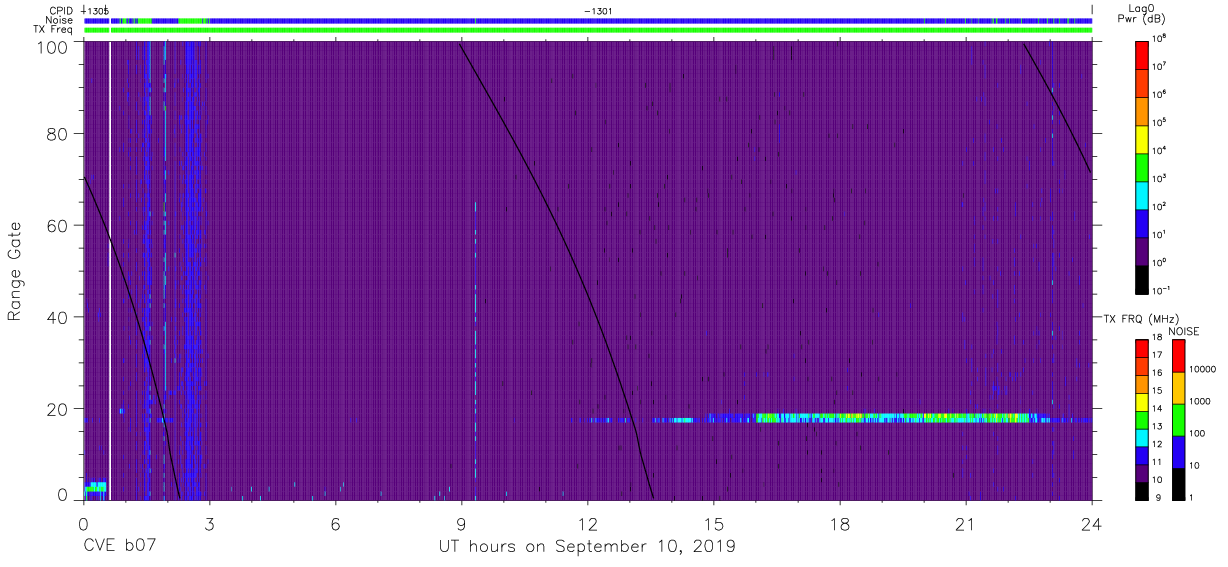Click the red top segment of the TX FRQ colorbar
This screenshot has height=567, width=1228.
tap(1141, 349)
